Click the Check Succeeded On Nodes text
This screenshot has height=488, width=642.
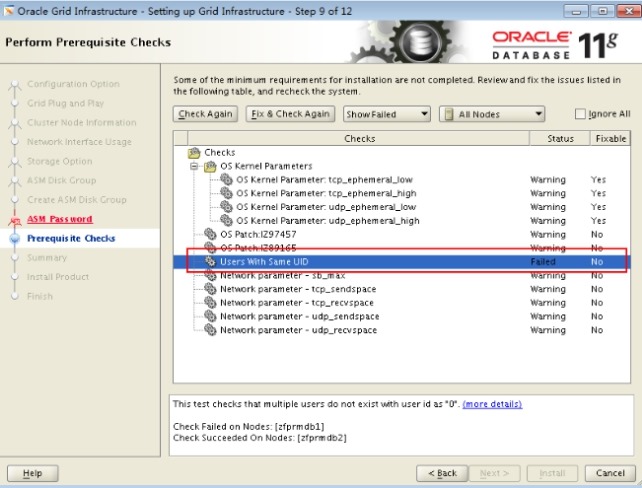click(x=260, y=438)
